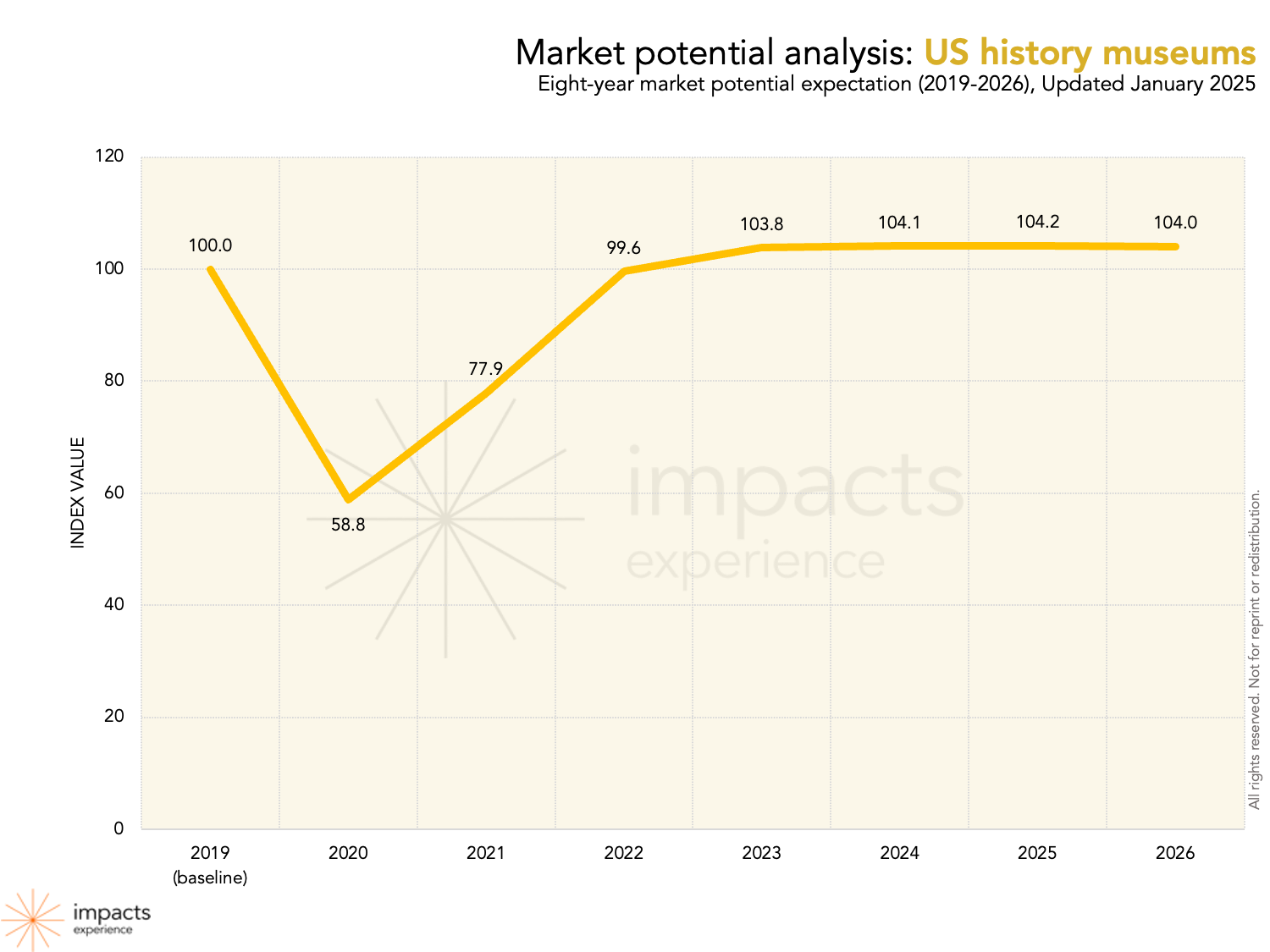1270x952 pixels.
Task: Click the 2020 low point at 58.8
Action: tap(348, 499)
